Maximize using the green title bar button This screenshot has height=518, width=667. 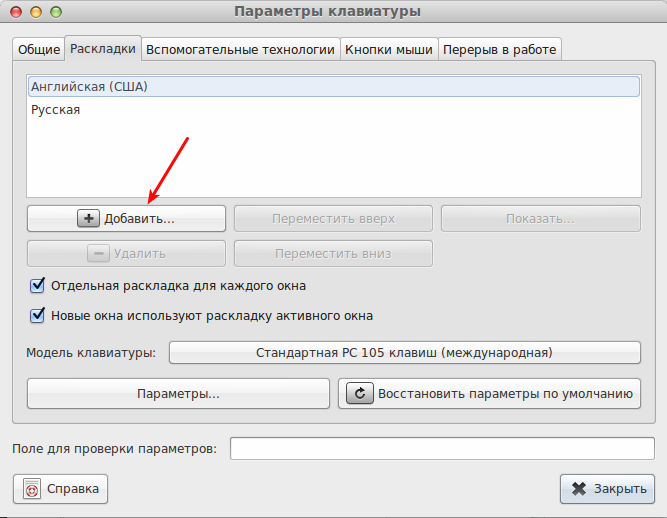click(x=56, y=12)
